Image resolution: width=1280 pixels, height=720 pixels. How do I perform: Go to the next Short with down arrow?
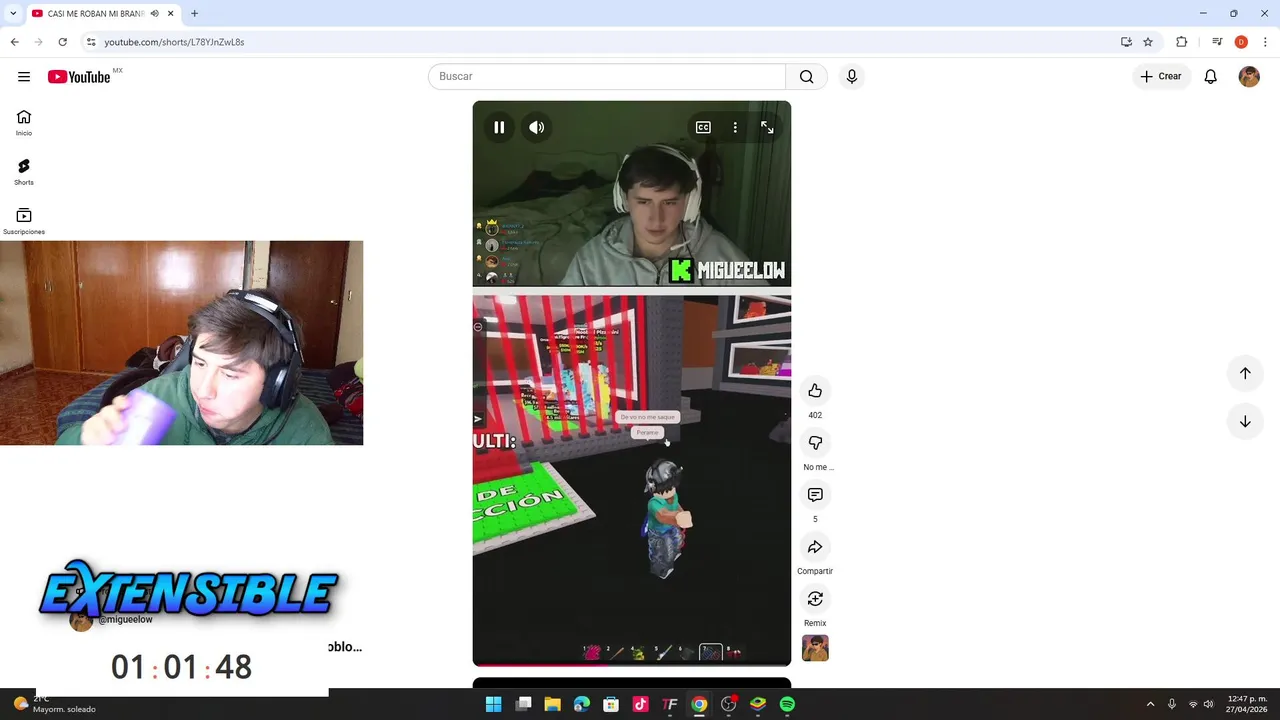click(x=1245, y=421)
